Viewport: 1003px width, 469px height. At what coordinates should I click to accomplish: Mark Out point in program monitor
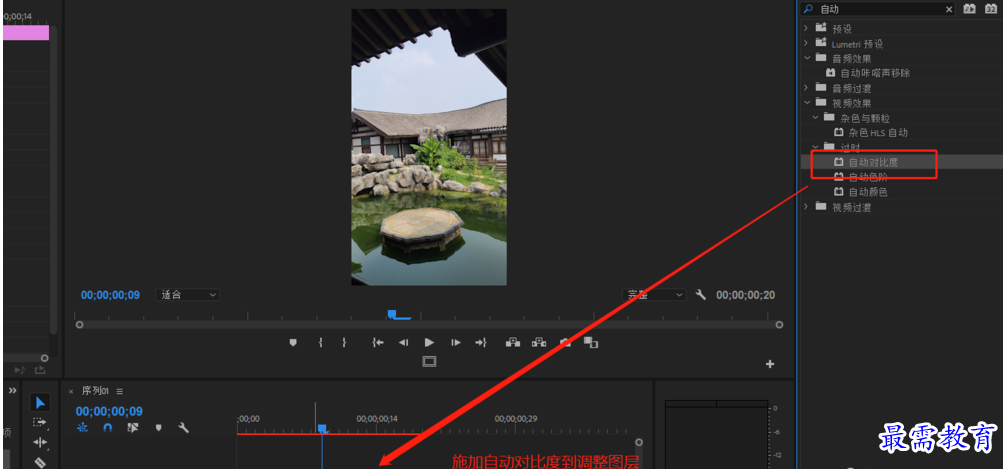point(344,343)
